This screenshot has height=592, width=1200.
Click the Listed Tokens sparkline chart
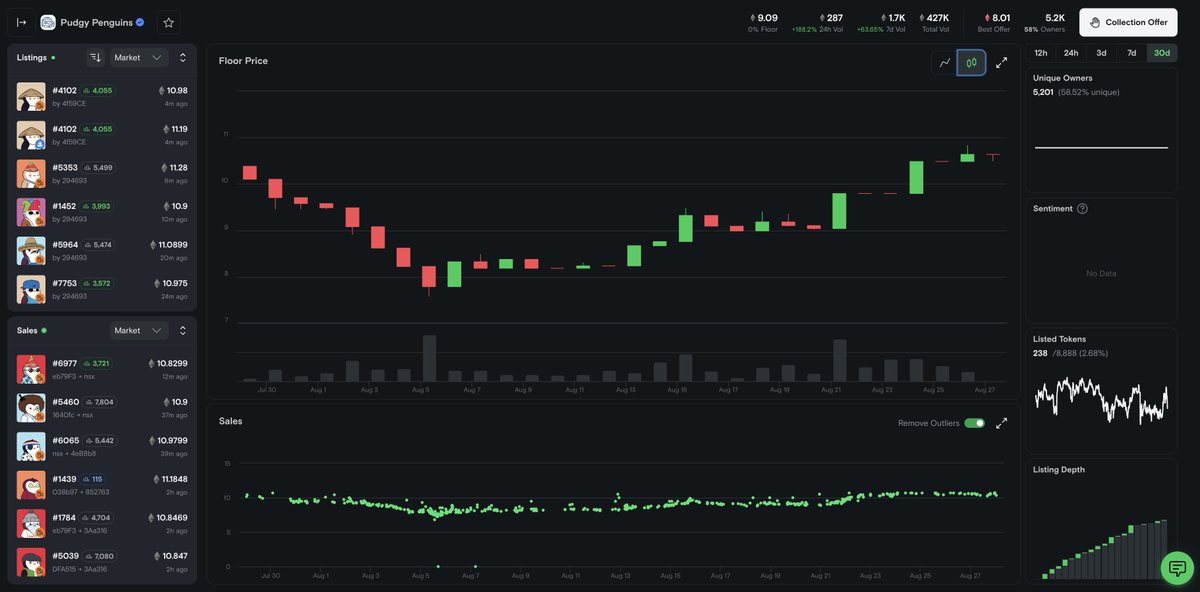(1101, 400)
